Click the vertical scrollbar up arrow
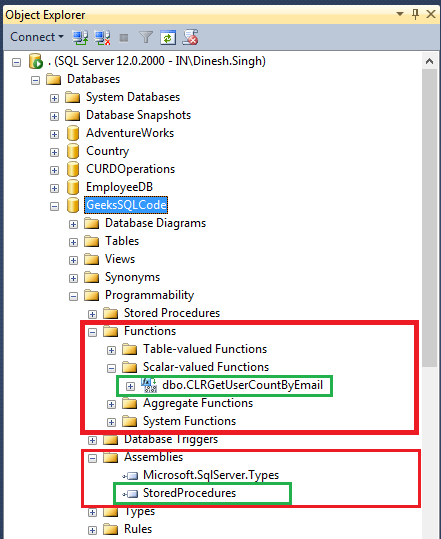 (429, 62)
